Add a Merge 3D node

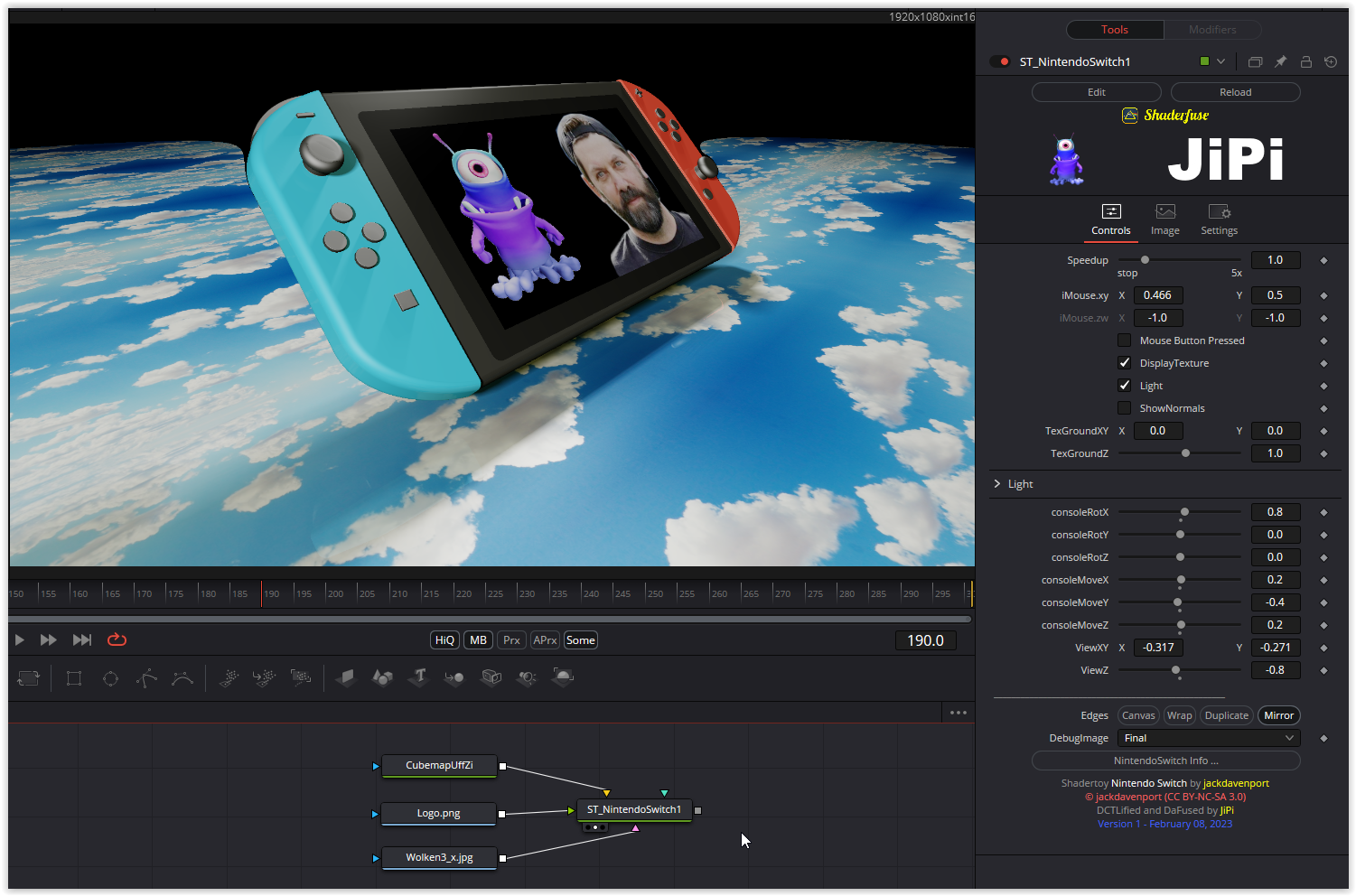pos(454,677)
